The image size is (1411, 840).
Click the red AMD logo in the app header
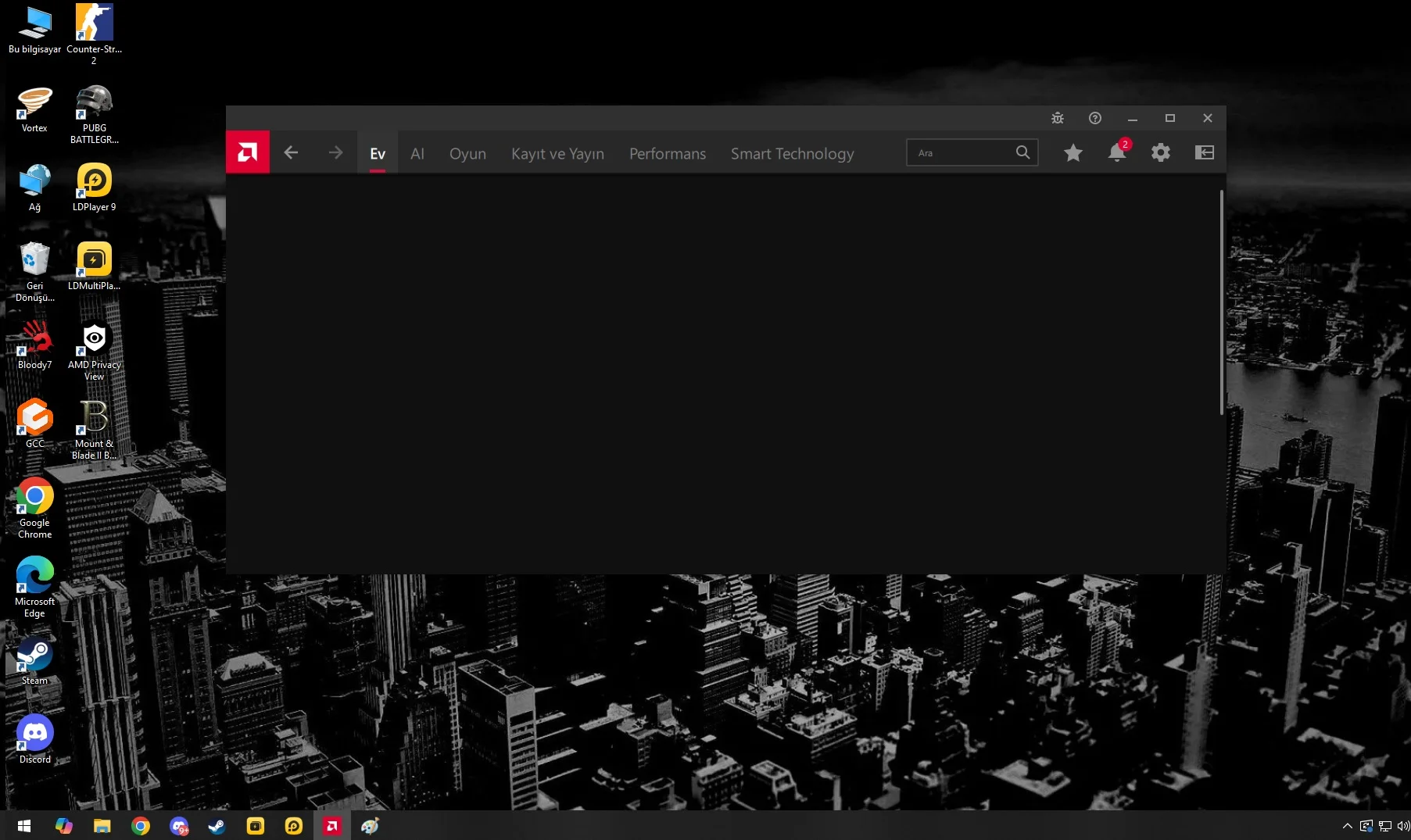pos(248,152)
